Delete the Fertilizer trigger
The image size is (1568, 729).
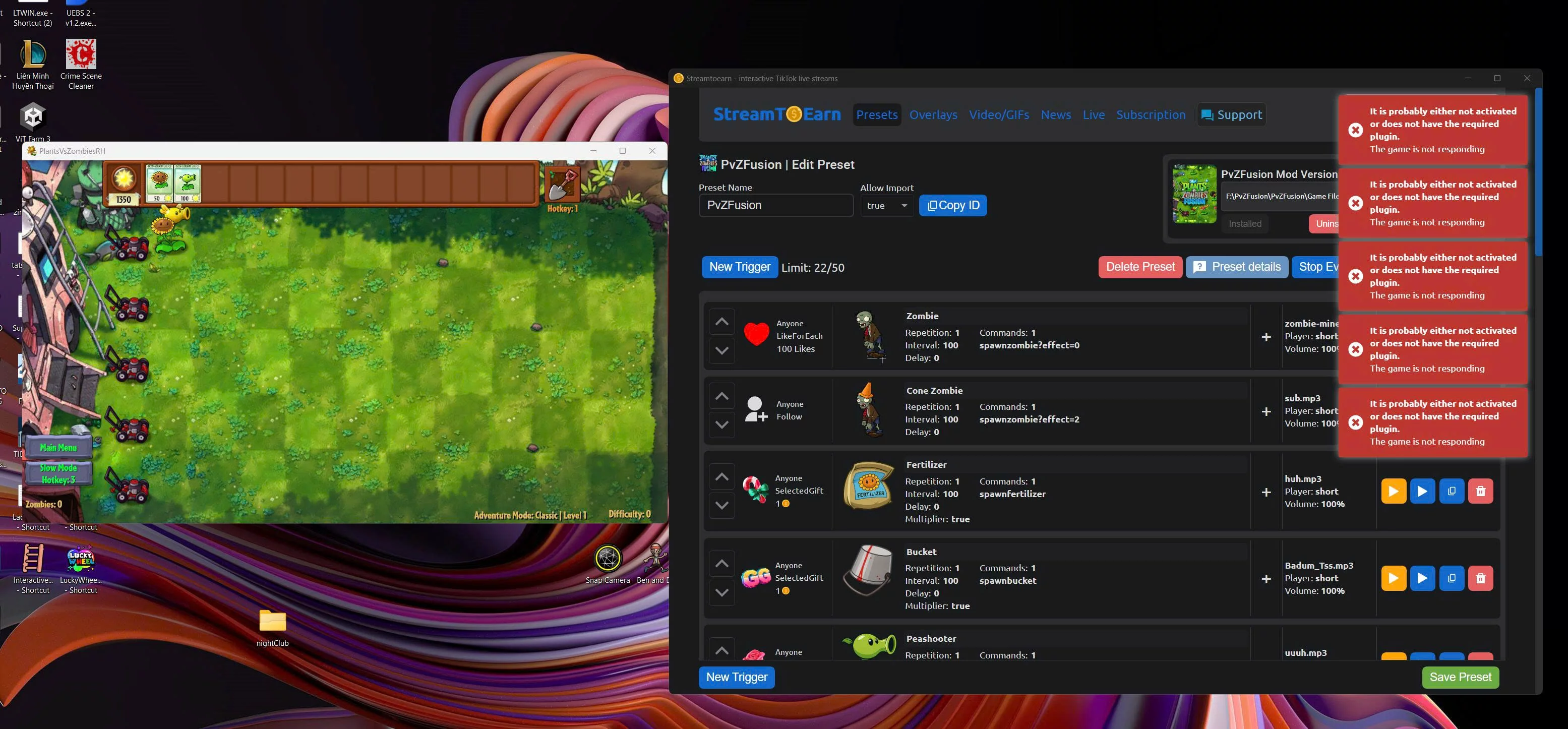(x=1480, y=491)
